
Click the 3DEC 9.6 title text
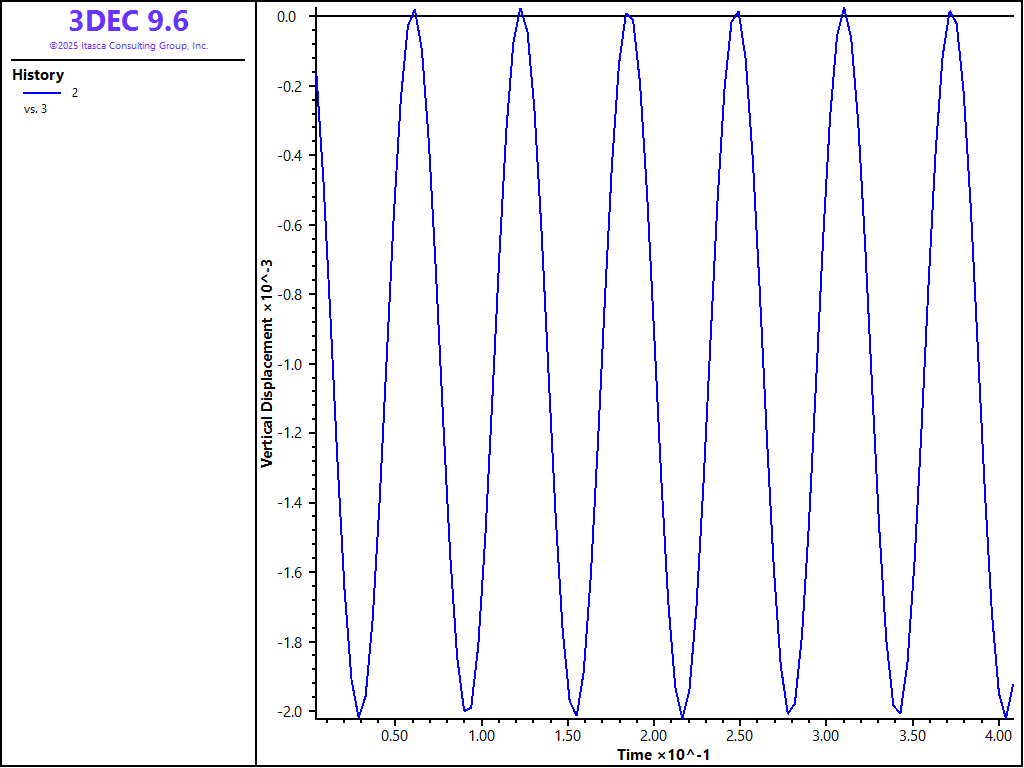click(128, 21)
